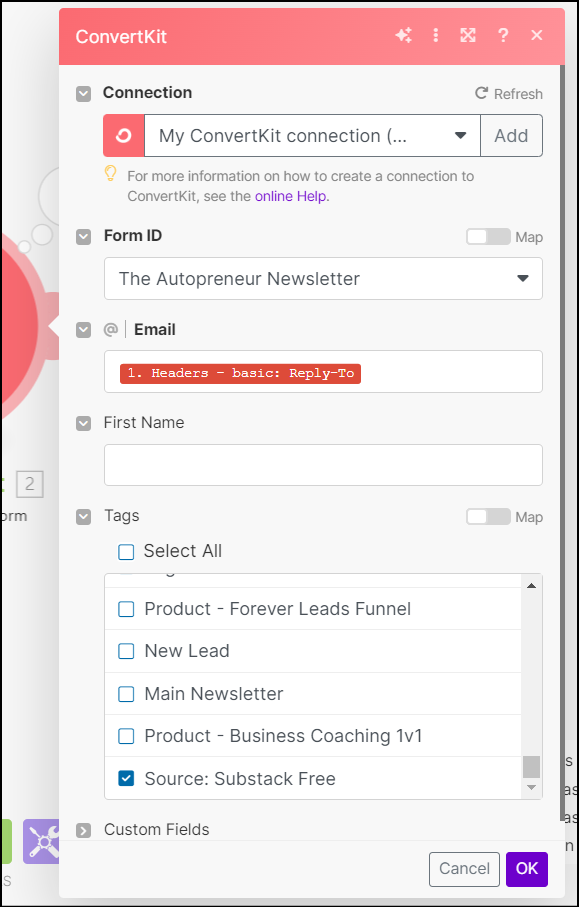Check Product - Business Coaching 1v1 tag

[x=126, y=736]
